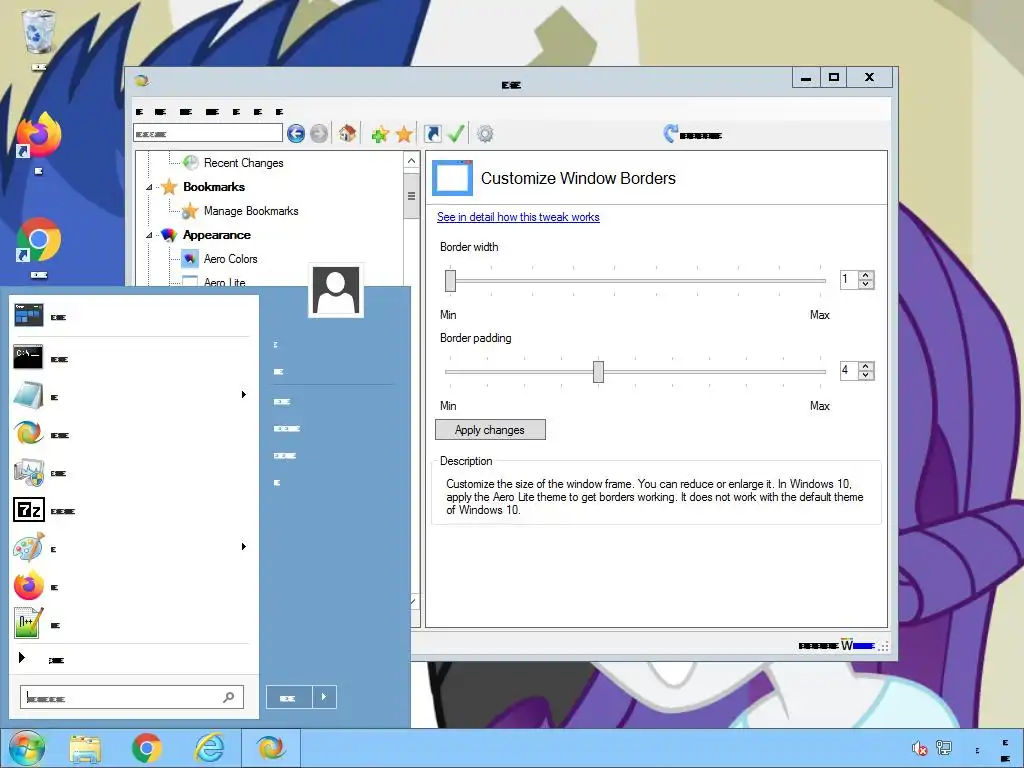Click the Border padding slider thumb

pos(598,372)
